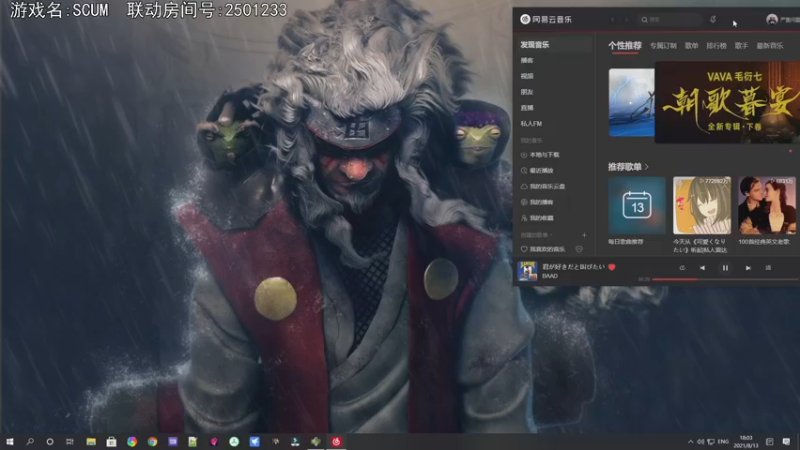Screen dimensions: 800x450
Task: Toggle the loop playback mode icon
Action: click(x=682, y=268)
